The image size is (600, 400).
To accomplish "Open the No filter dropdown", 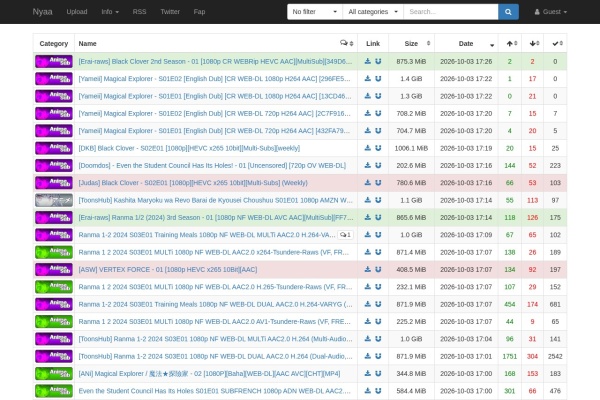I will pyautogui.click(x=315, y=12).
